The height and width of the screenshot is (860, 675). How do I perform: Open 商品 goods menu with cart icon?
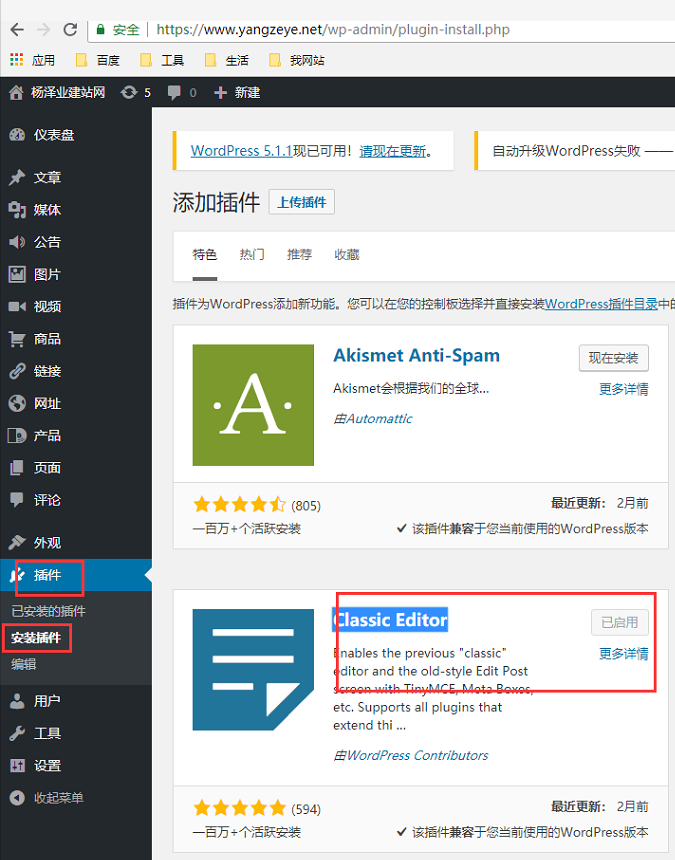click(76, 339)
